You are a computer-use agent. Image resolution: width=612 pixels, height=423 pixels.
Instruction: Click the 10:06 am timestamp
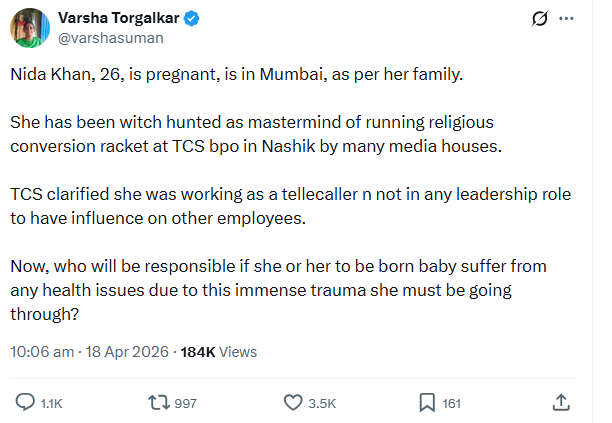(42, 352)
